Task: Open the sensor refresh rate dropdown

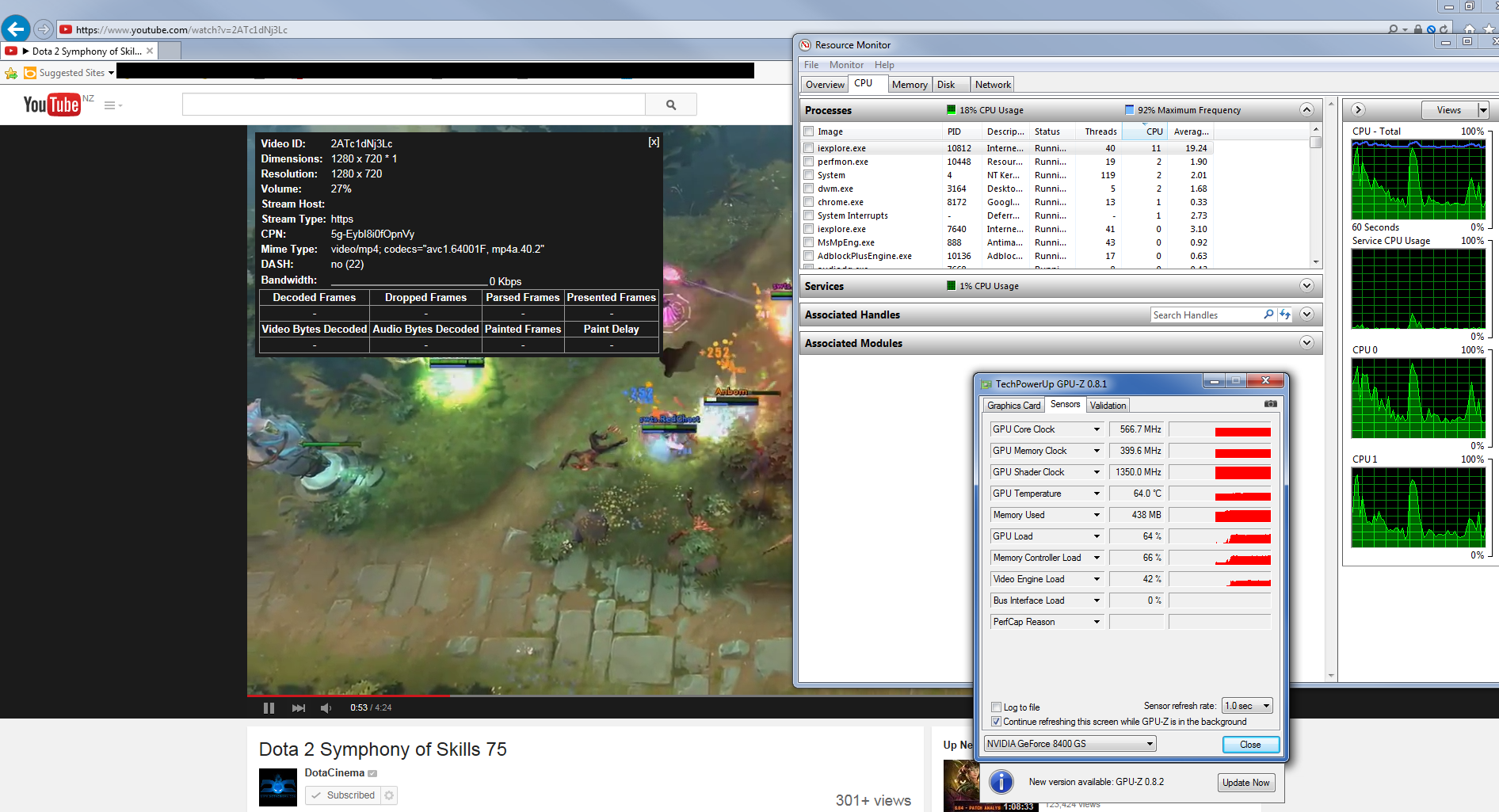Action: pyautogui.click(x=1247, y=706)
